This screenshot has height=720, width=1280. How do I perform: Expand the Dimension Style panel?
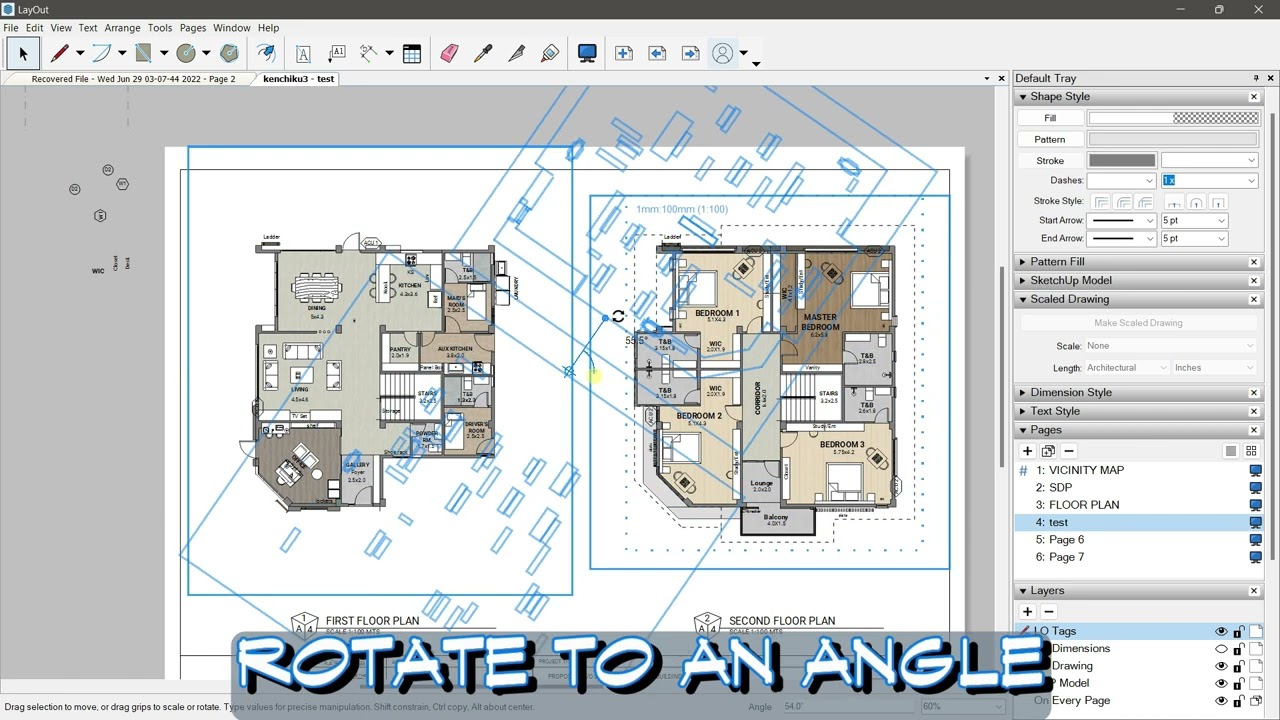1023,393
